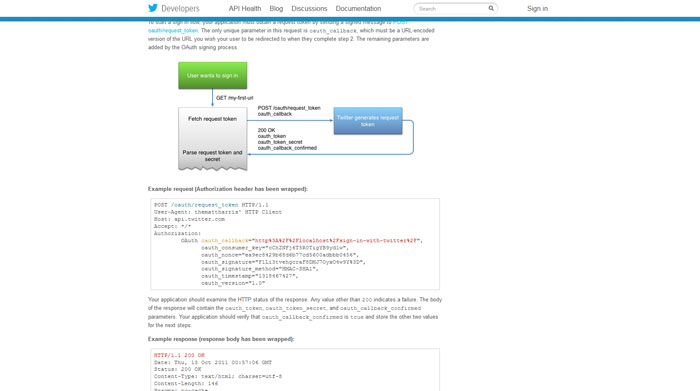Follow the oauth/request_token link in paragraph
700x391 pixels.
pyautogui.click(x=173, y=30)
